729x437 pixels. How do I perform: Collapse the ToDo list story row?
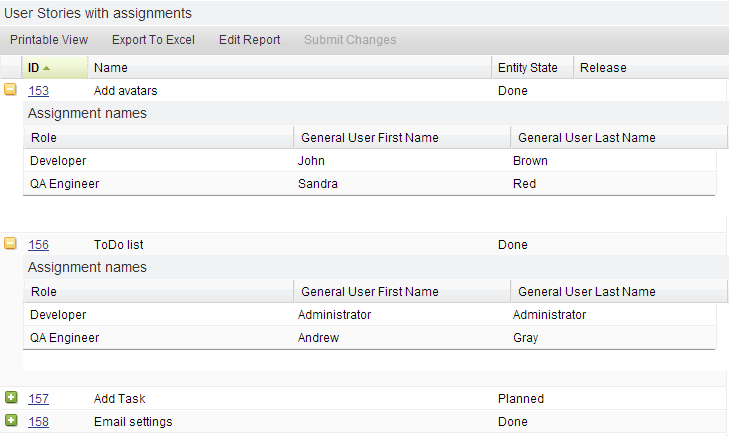point(11,244)
